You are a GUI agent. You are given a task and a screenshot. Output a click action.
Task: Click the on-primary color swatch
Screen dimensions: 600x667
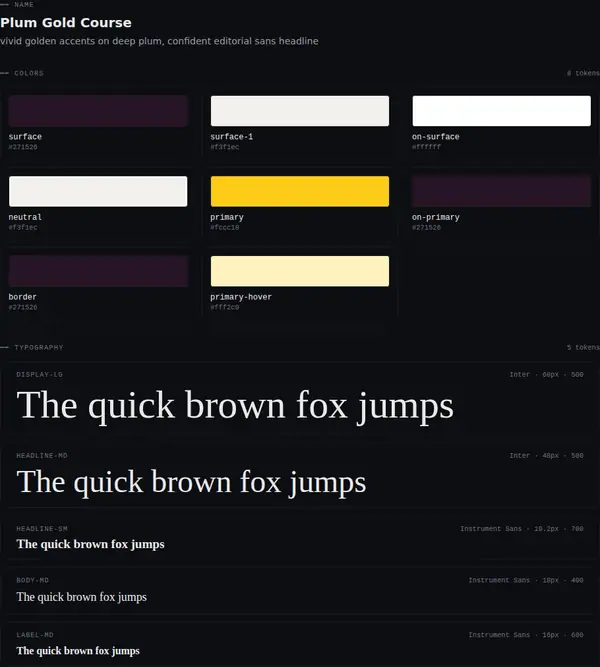coord(501,191)
